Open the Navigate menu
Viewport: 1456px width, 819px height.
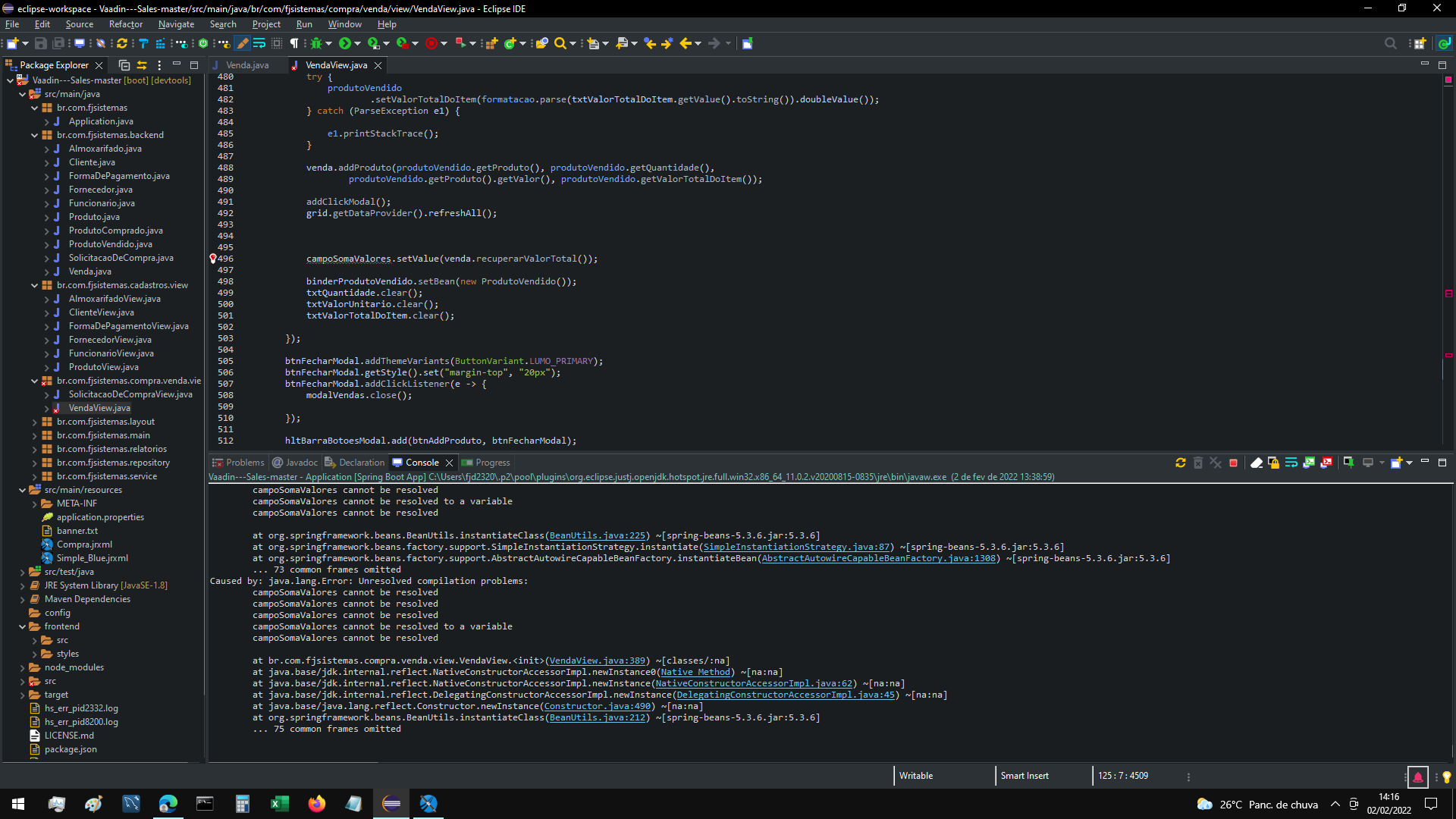click(176, 24)
